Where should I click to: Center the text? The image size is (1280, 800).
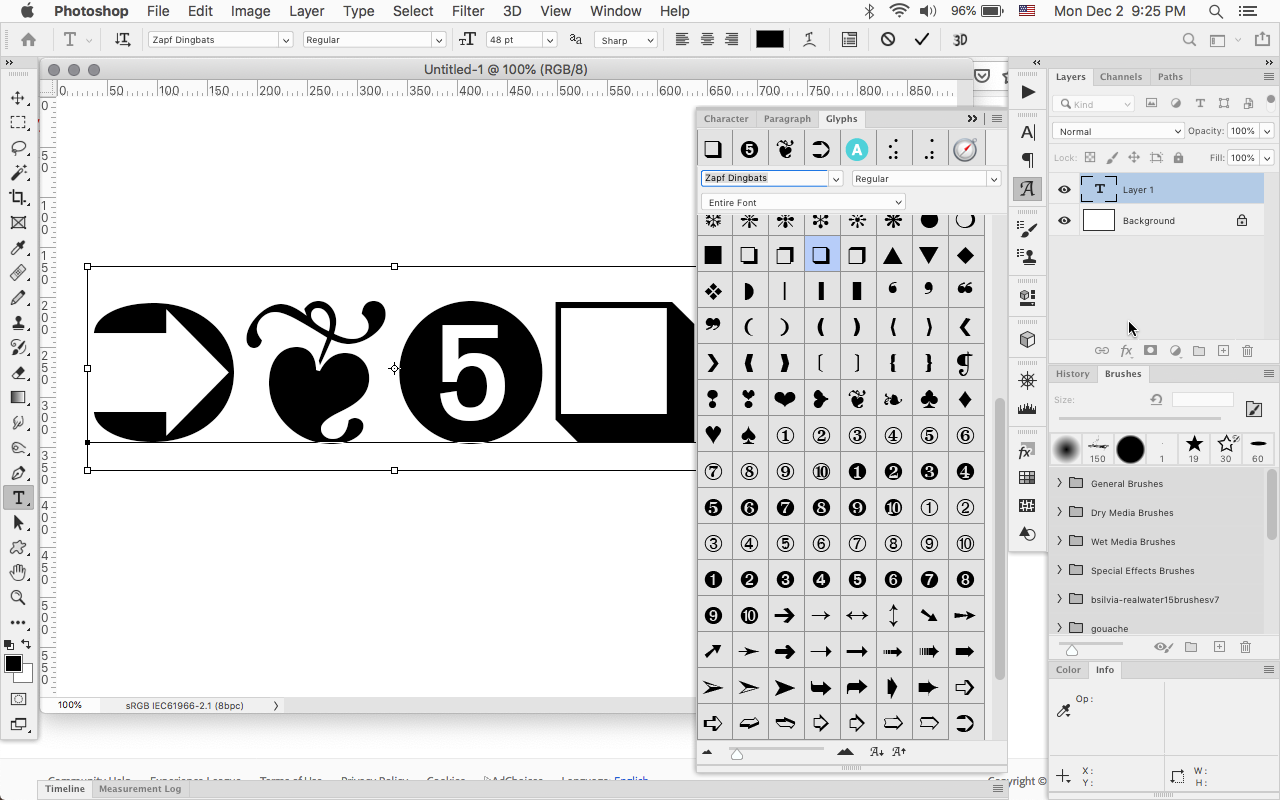pos(707,40)
